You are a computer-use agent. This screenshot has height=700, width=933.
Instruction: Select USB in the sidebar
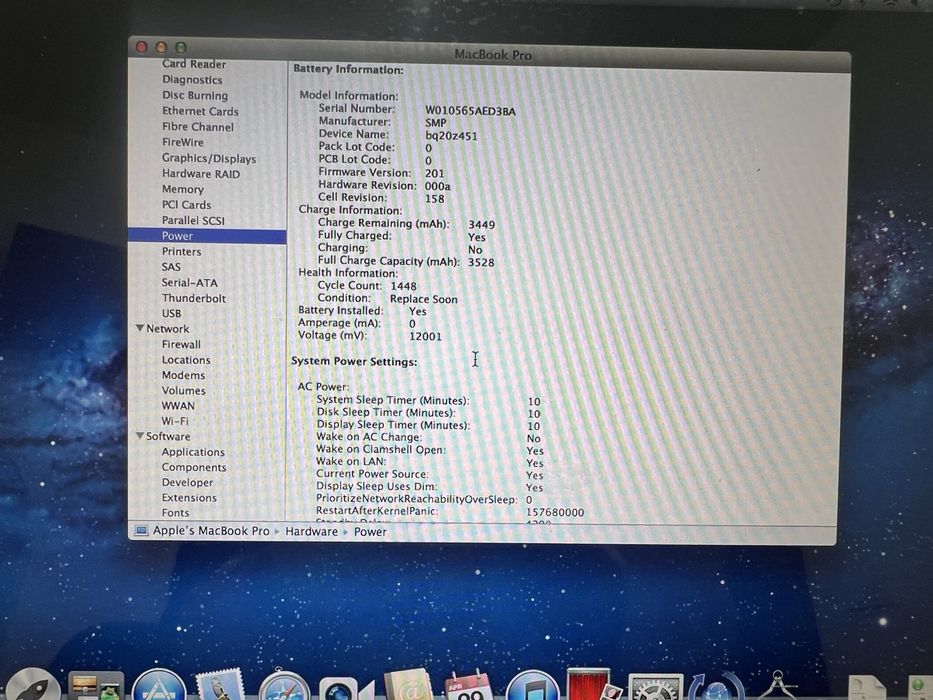(171, 313)
